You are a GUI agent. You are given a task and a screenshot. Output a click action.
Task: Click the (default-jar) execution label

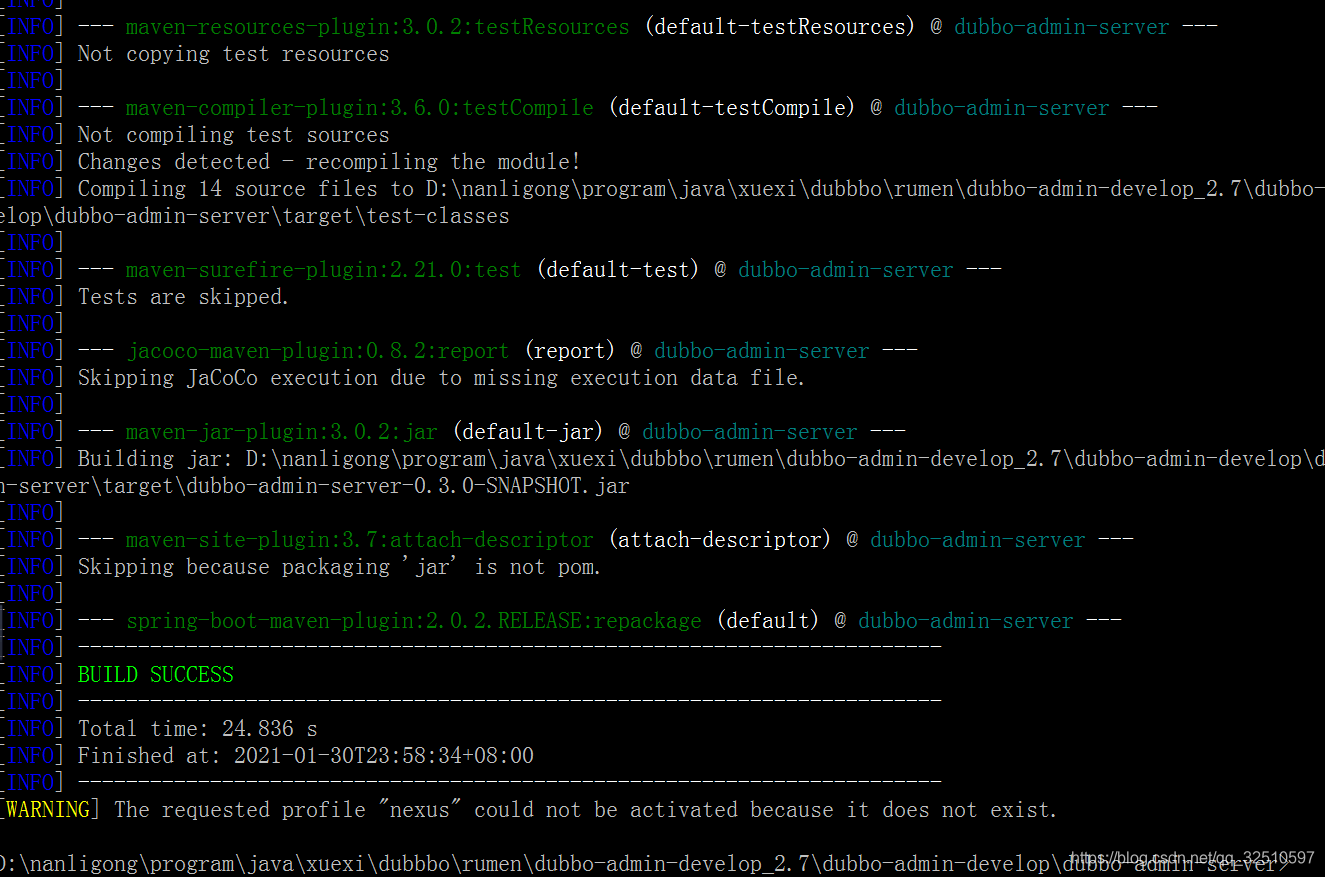pyautogui.click(x=527, y=432)
